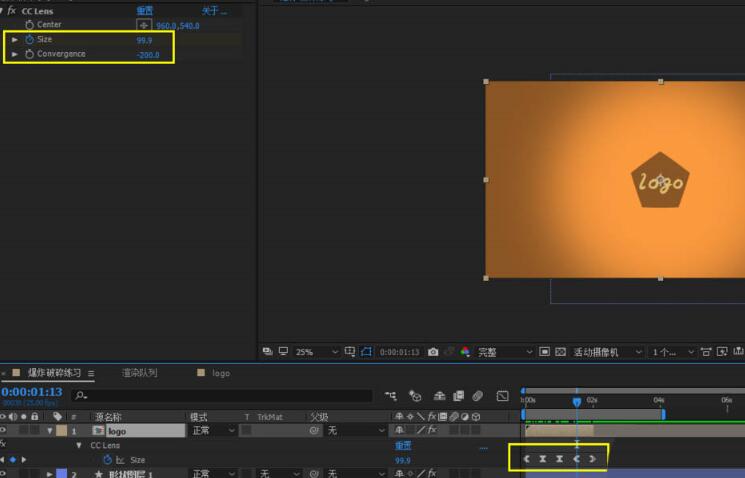Open the logo layer parent 无 dropdown
The height and width of the screenshot is (478, 745).
click(354, 431)
